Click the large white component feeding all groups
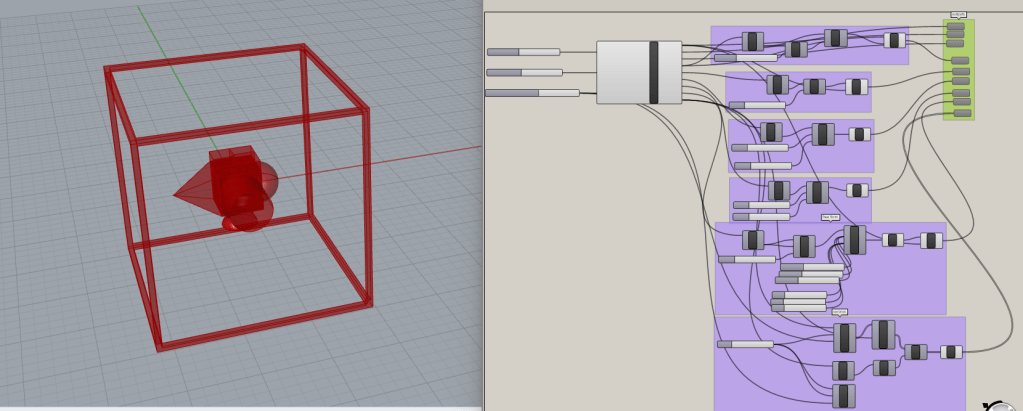1023x411 pixels. [638, 72]
